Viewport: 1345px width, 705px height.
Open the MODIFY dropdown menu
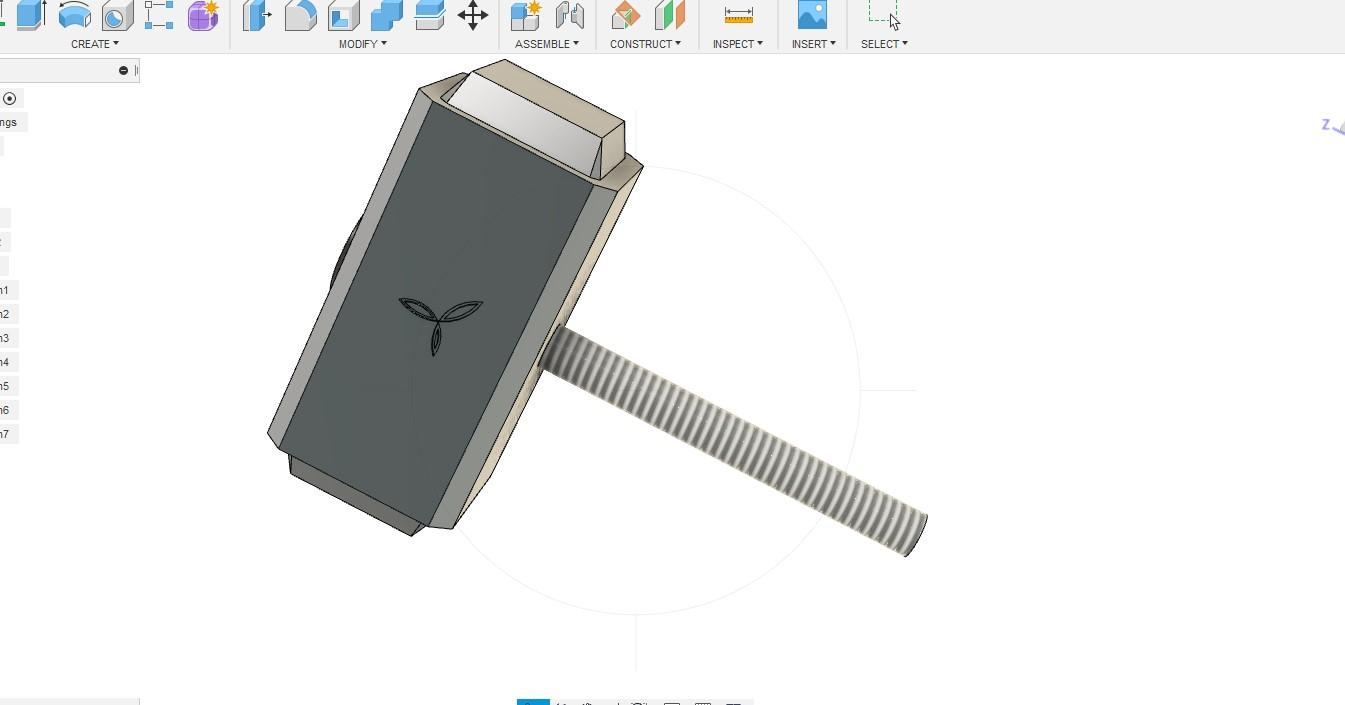362,44
